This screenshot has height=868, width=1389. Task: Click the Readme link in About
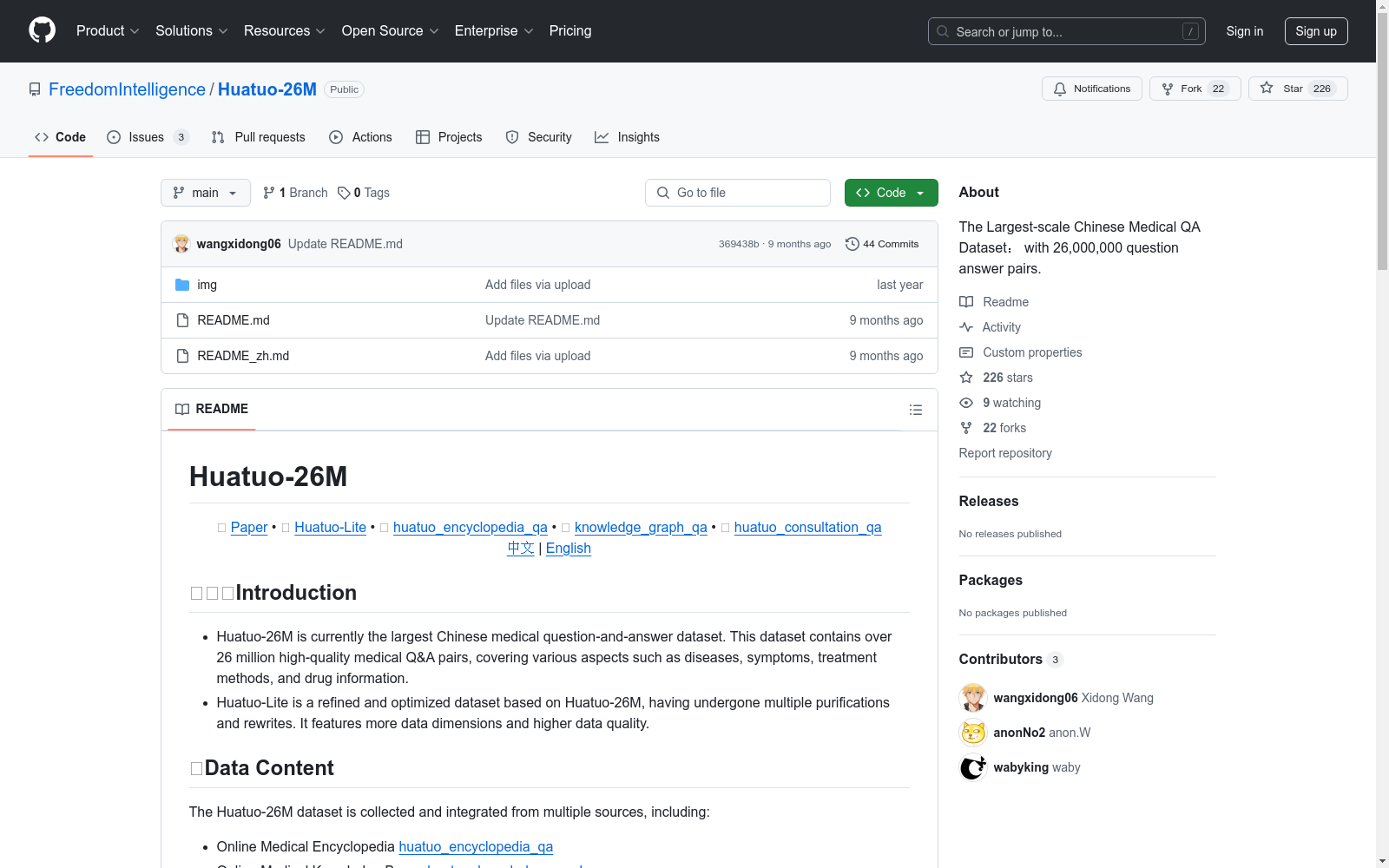coord(994,302)
